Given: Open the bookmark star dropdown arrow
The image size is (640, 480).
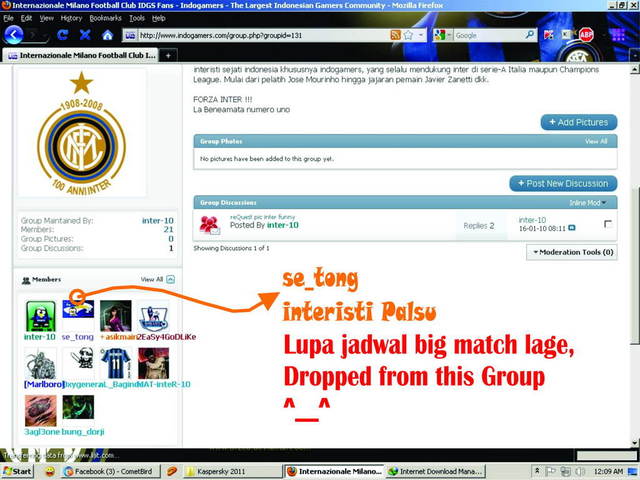Looking at the screenshot, I should (x=420, y=35).
